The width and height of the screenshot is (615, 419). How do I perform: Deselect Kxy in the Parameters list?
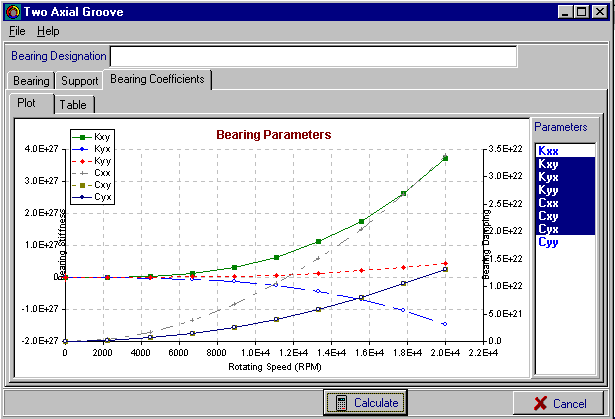[549, 163]
